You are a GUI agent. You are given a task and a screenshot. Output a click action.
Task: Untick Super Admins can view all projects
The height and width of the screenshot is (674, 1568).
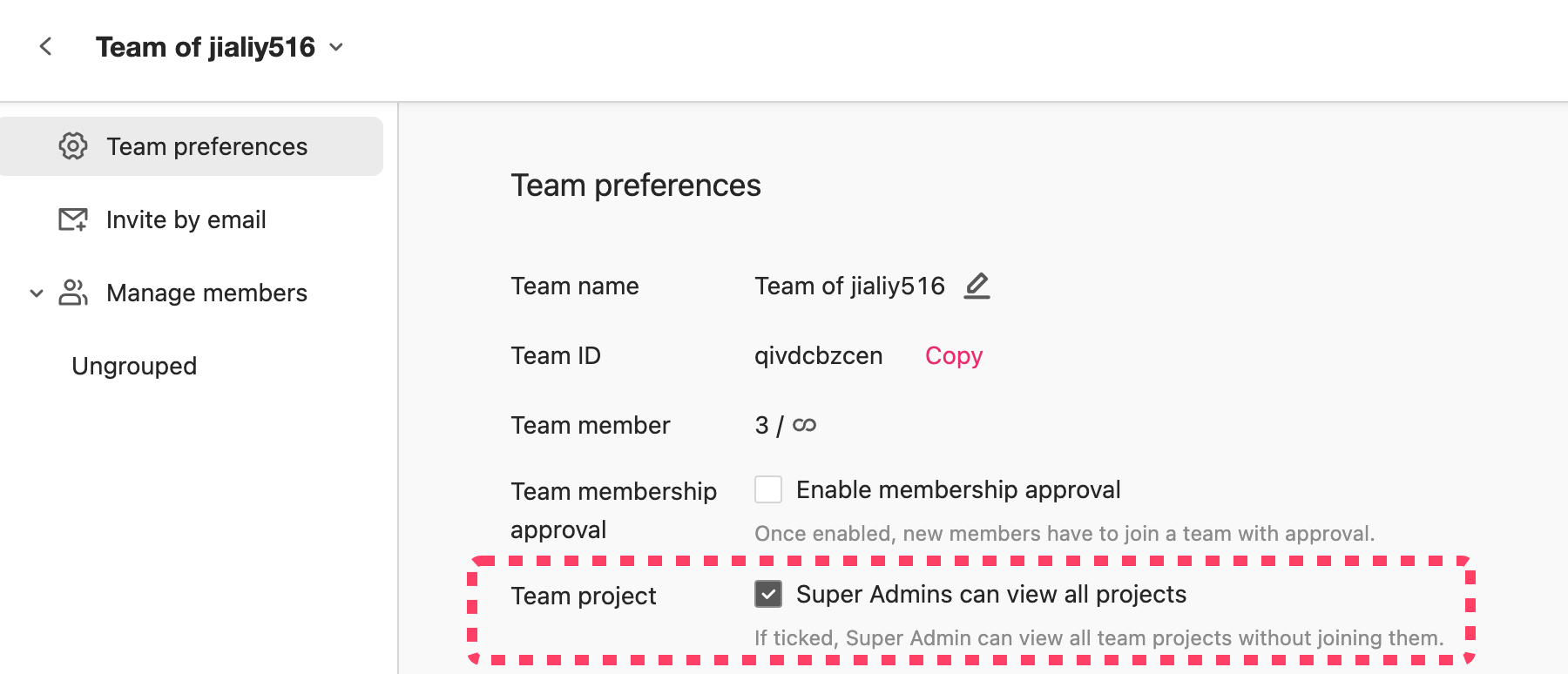(768, 594)
